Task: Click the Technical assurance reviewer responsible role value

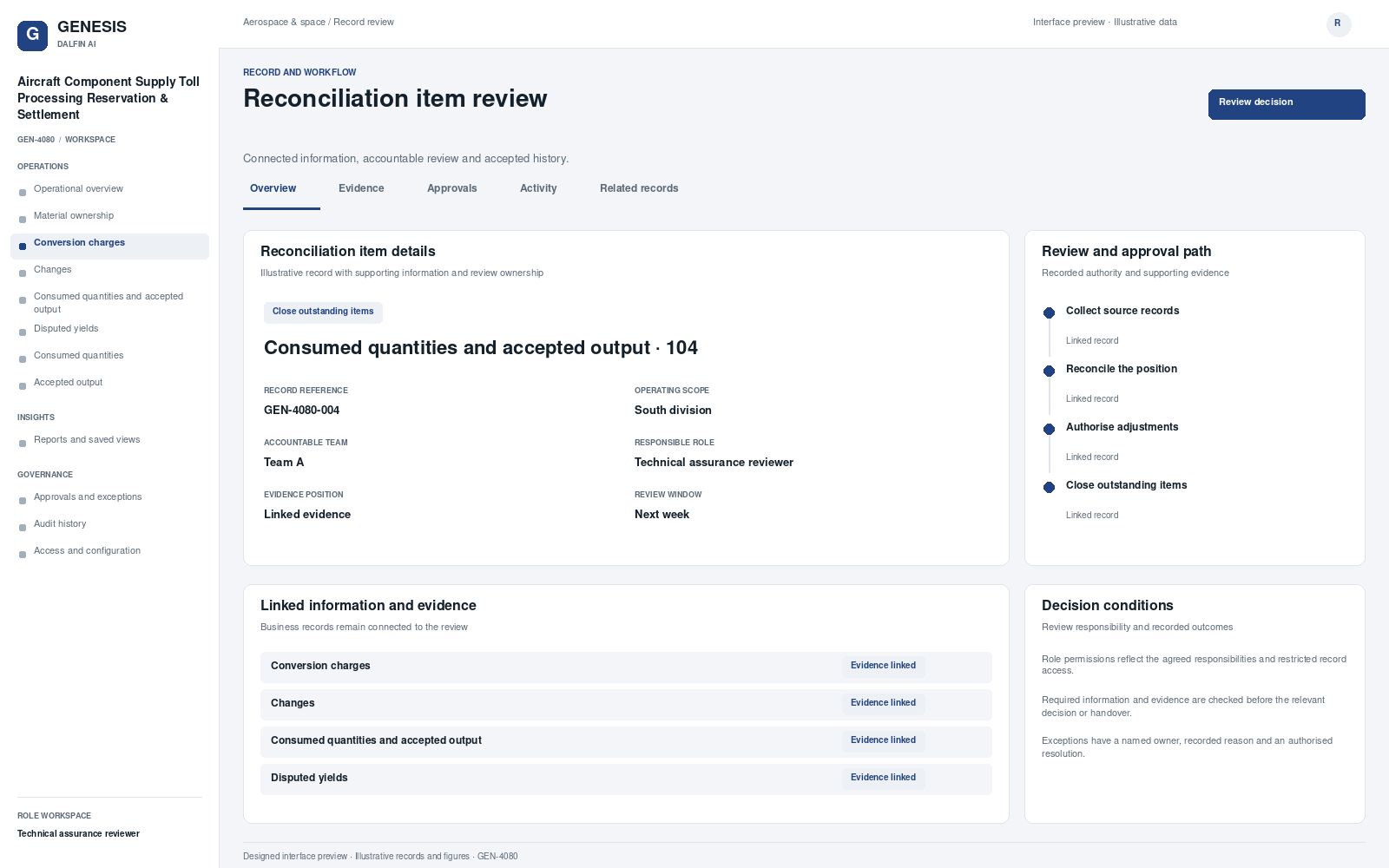Action: tap(714, 463)
